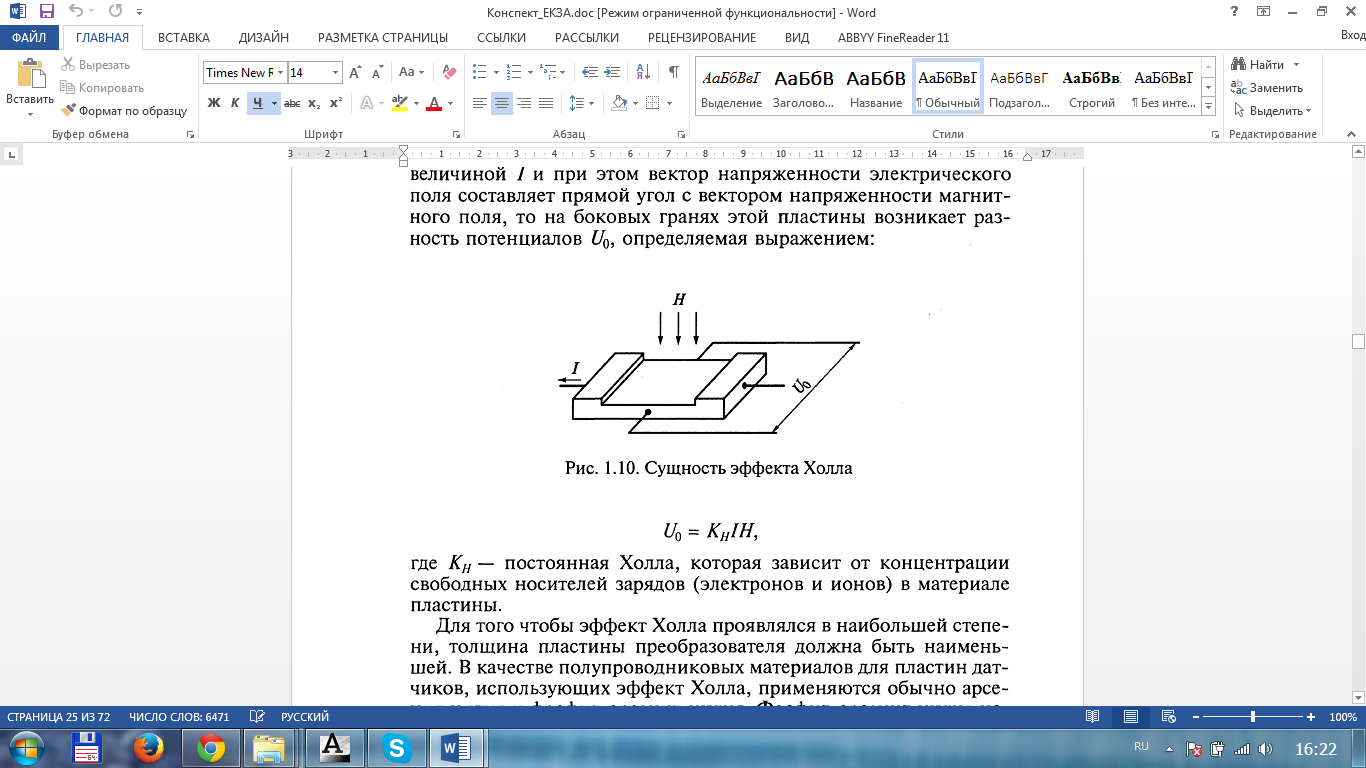Open the Выделить select dropdown
The image size is (1366, 768).
click(1272, 111)
